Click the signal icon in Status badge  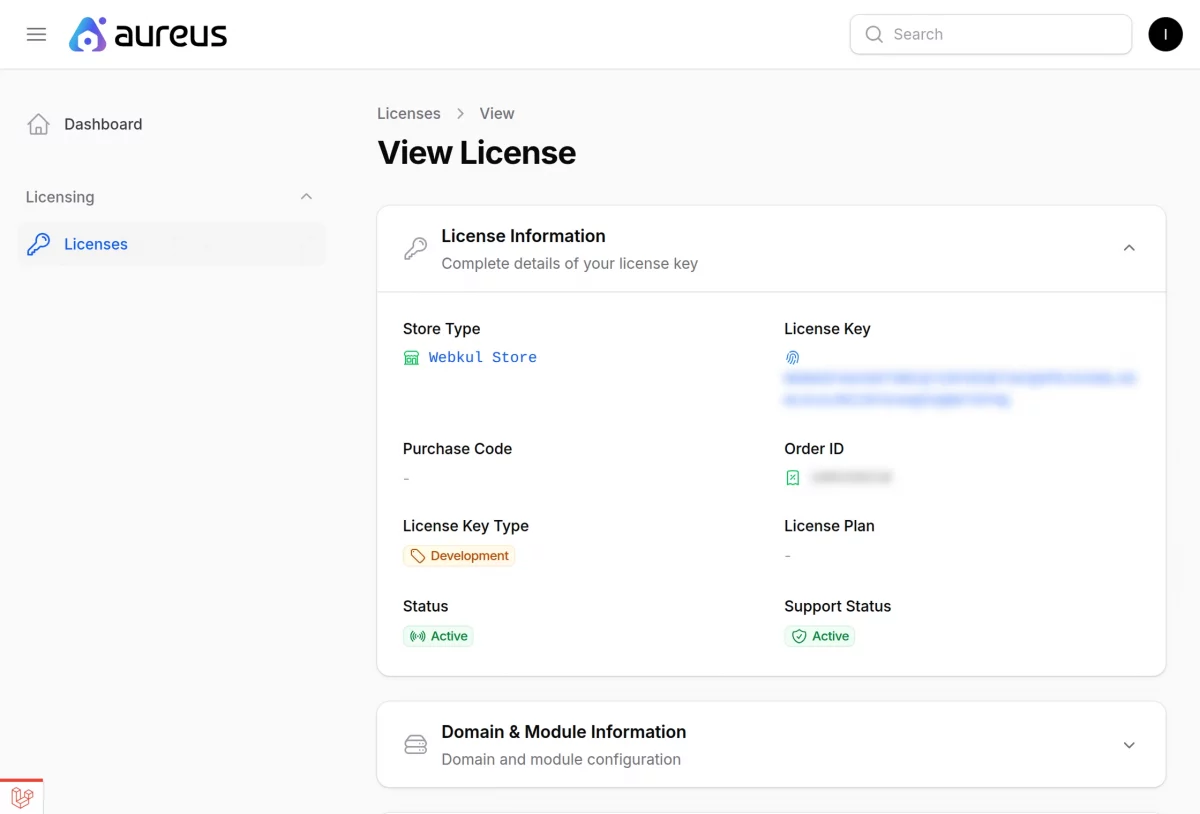pyautogui.click(x=418, y=636)
